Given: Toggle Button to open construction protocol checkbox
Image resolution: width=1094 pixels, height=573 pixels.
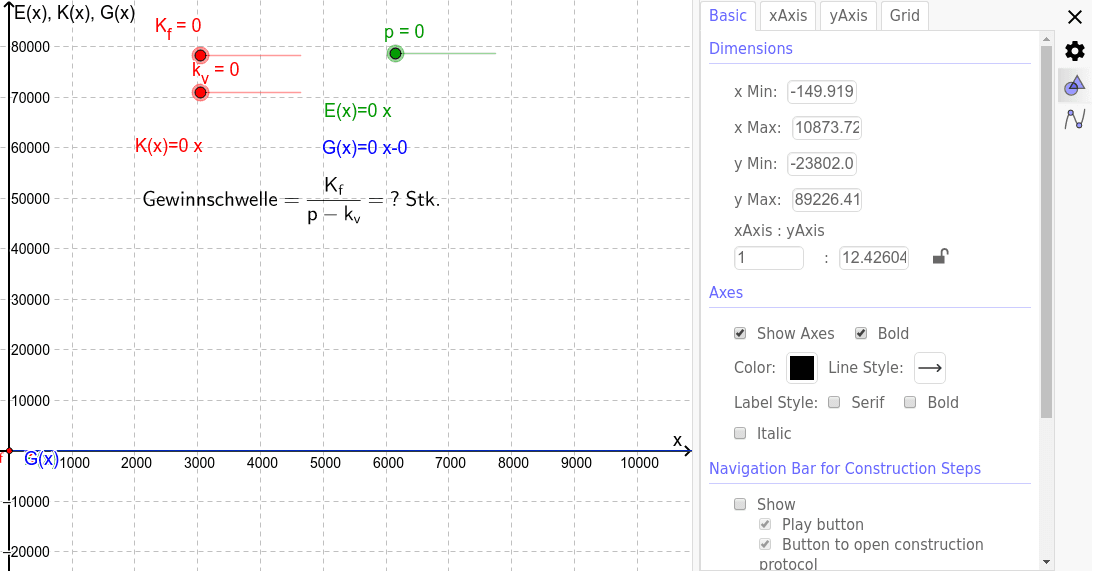Looking at the screenshot, I should [x=765, y=544].
